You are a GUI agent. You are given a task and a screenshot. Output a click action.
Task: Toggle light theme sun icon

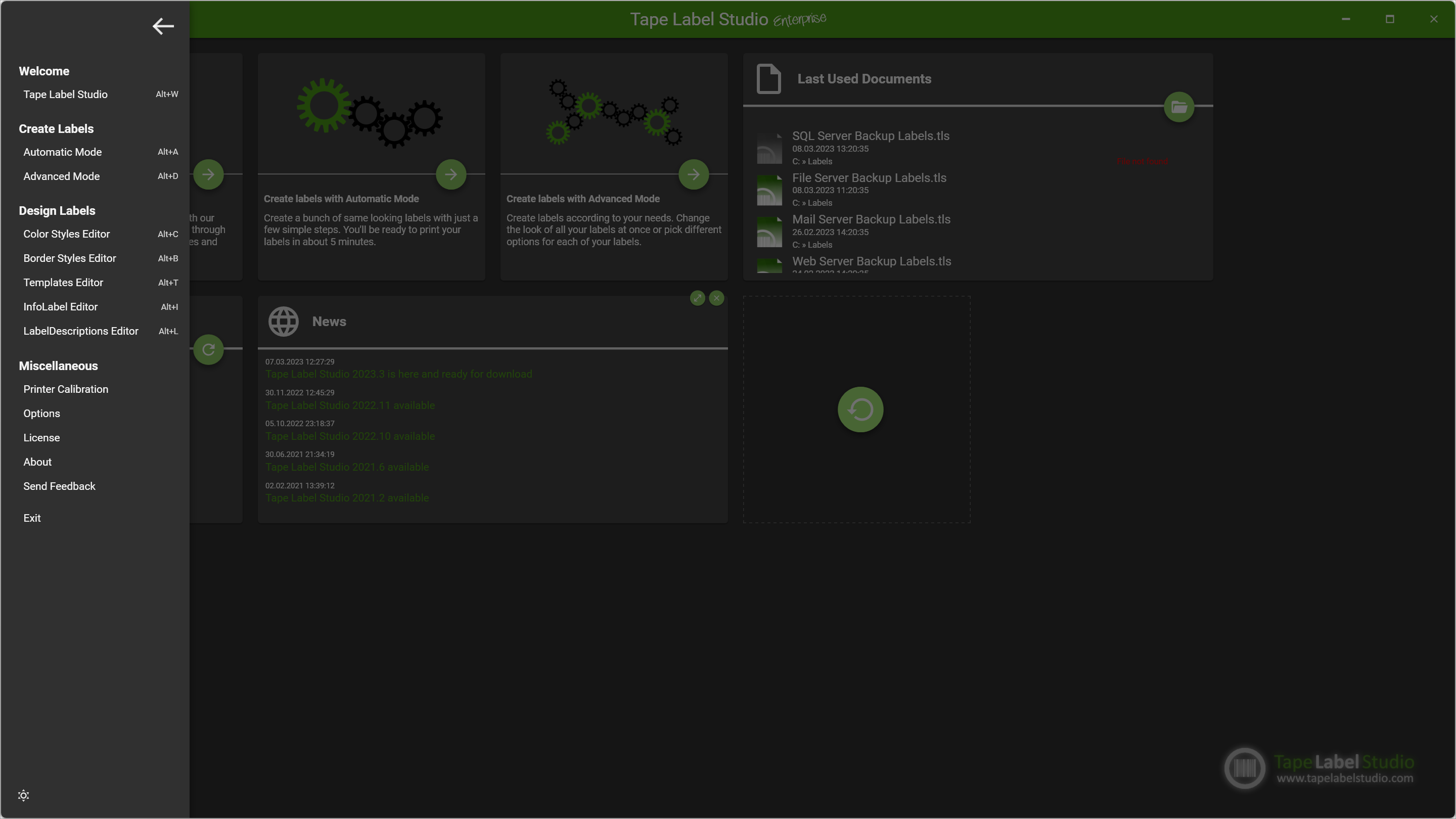pos(23,795)
